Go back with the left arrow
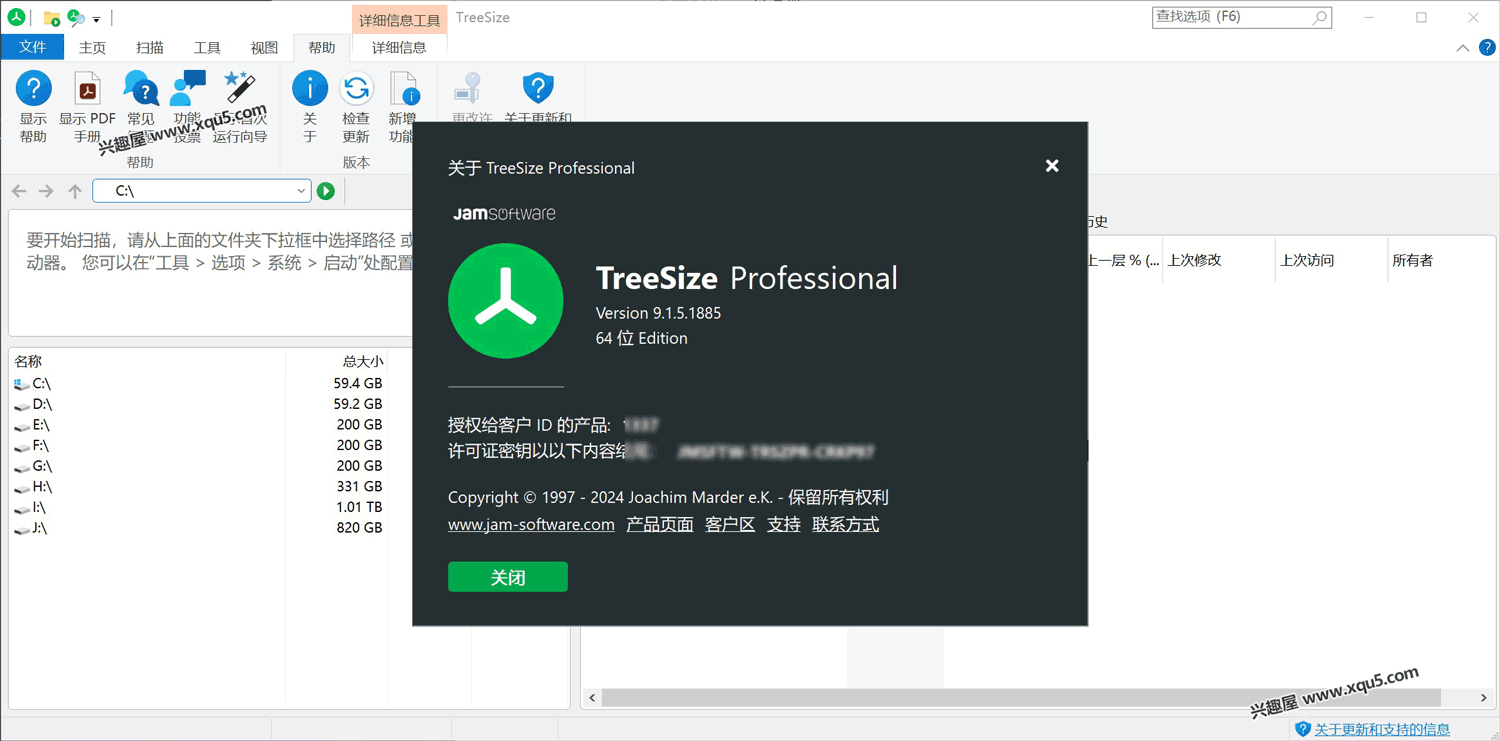Viewport: 1500px width, 741px height. (x=19, y=191)
